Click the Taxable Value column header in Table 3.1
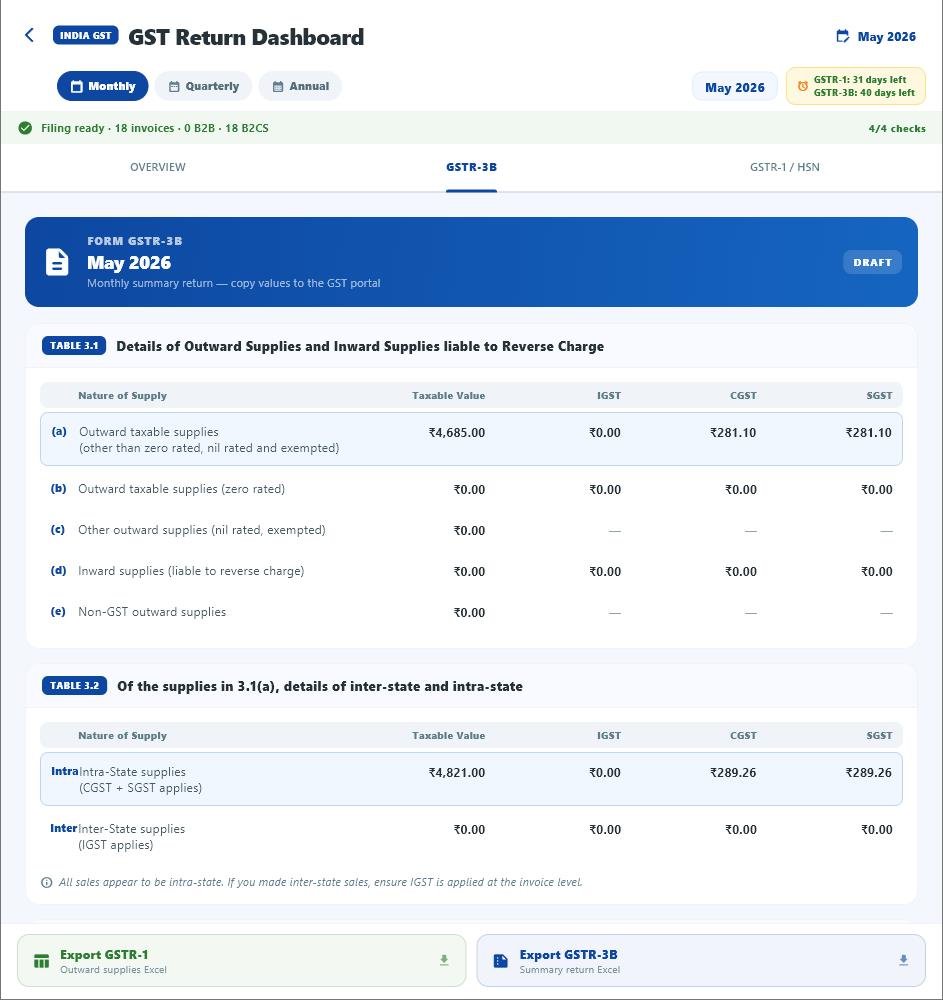943x1000 pixels. coord(448,395)
